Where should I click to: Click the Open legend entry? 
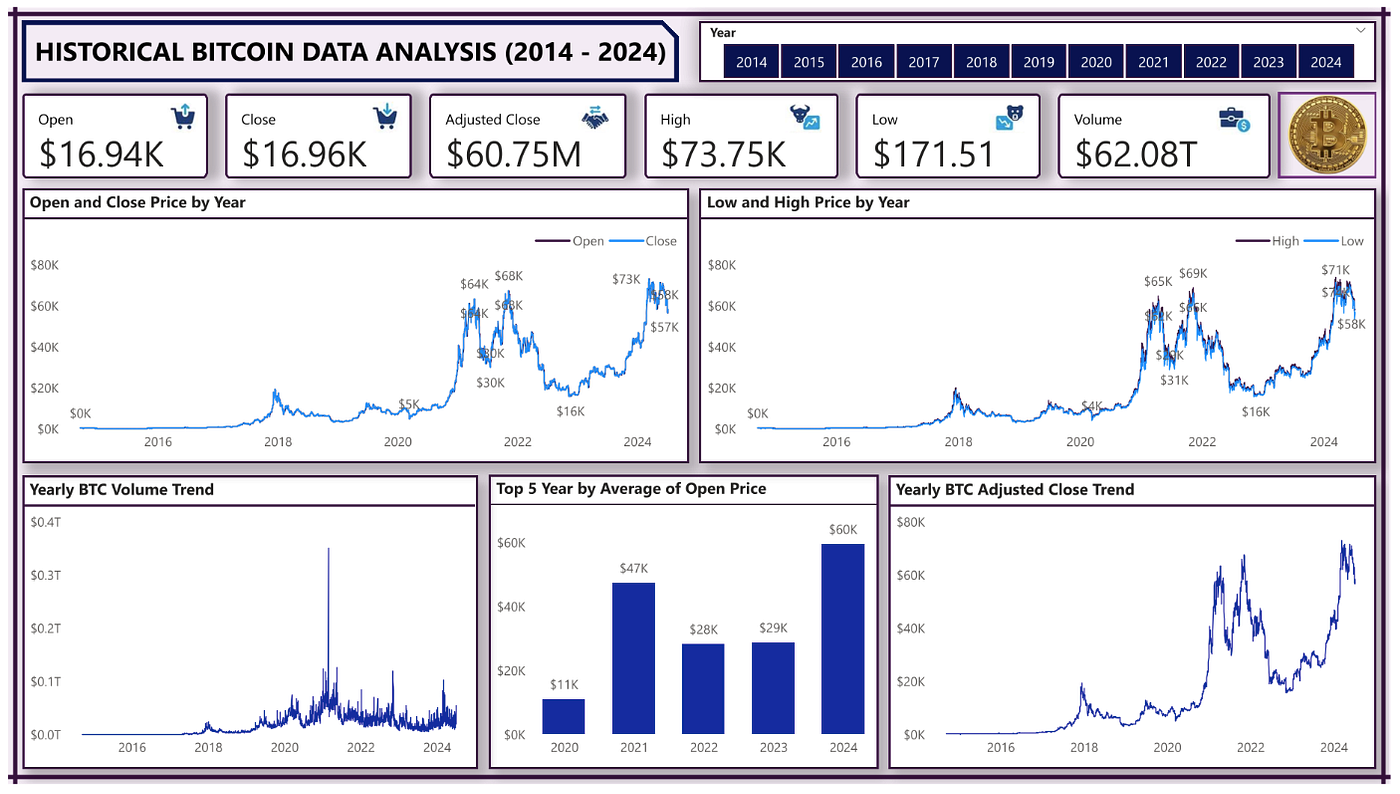pyautogui.click(x=570, y=241)
